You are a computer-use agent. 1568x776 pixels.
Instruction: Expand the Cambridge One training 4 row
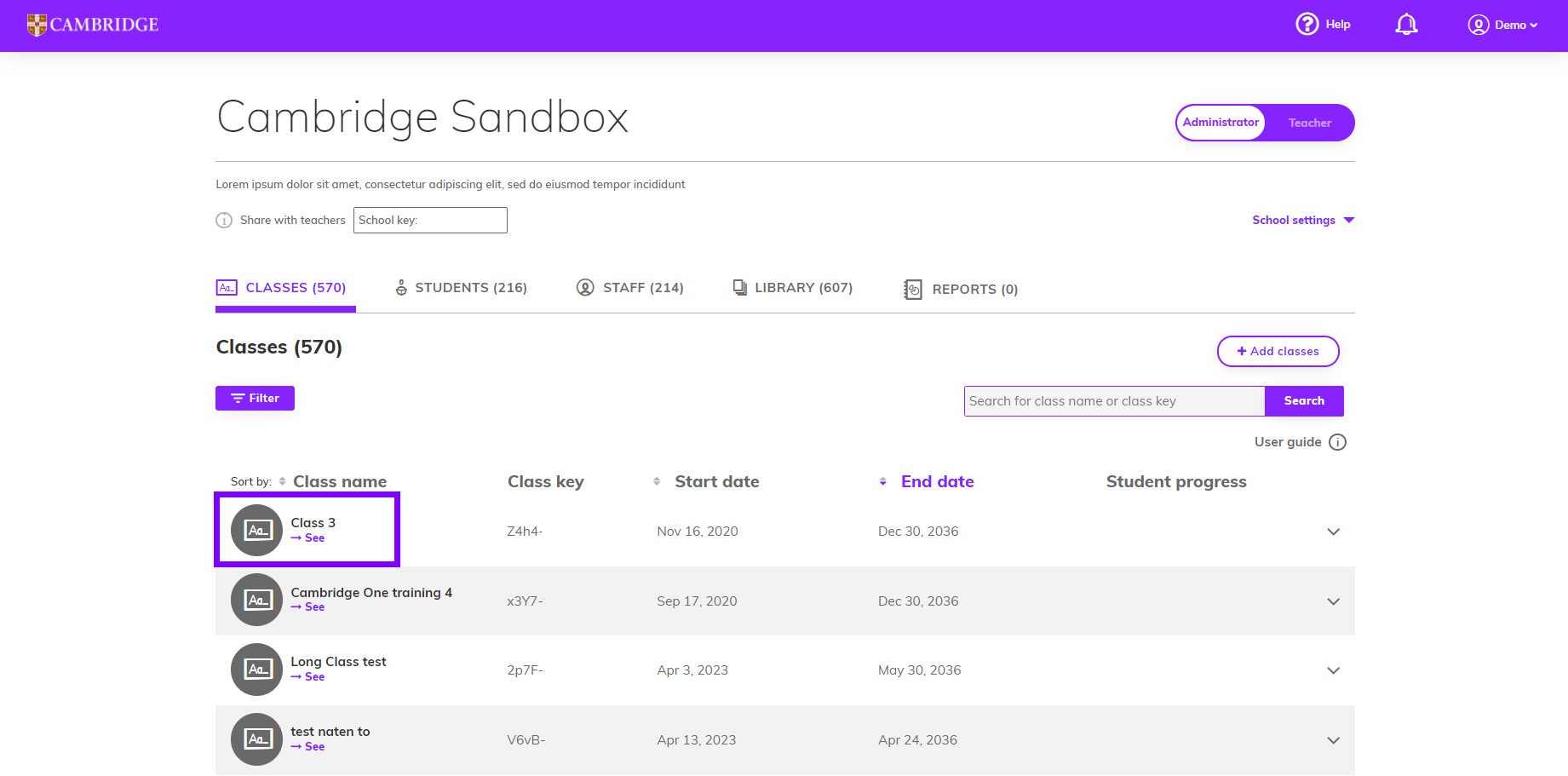point(1334,601)
